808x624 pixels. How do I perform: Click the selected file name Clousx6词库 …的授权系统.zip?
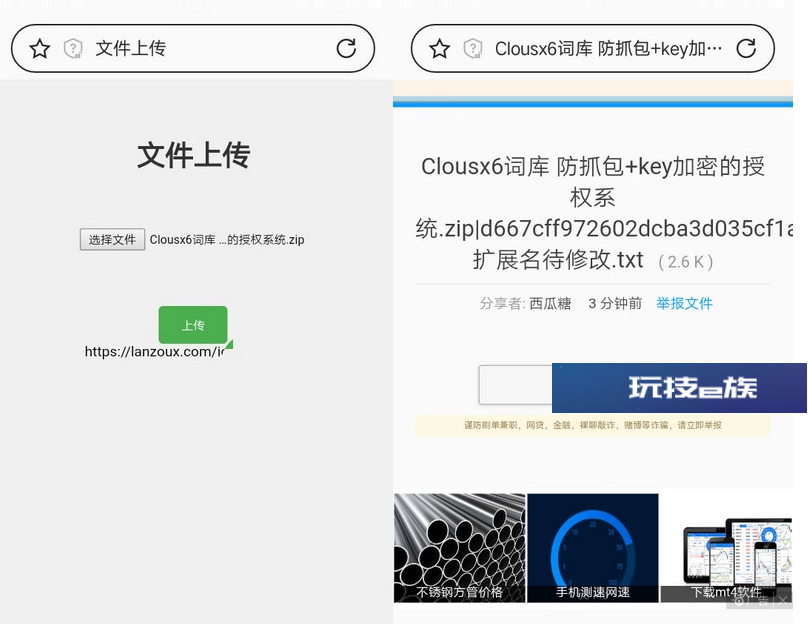[x=227, y=240]
